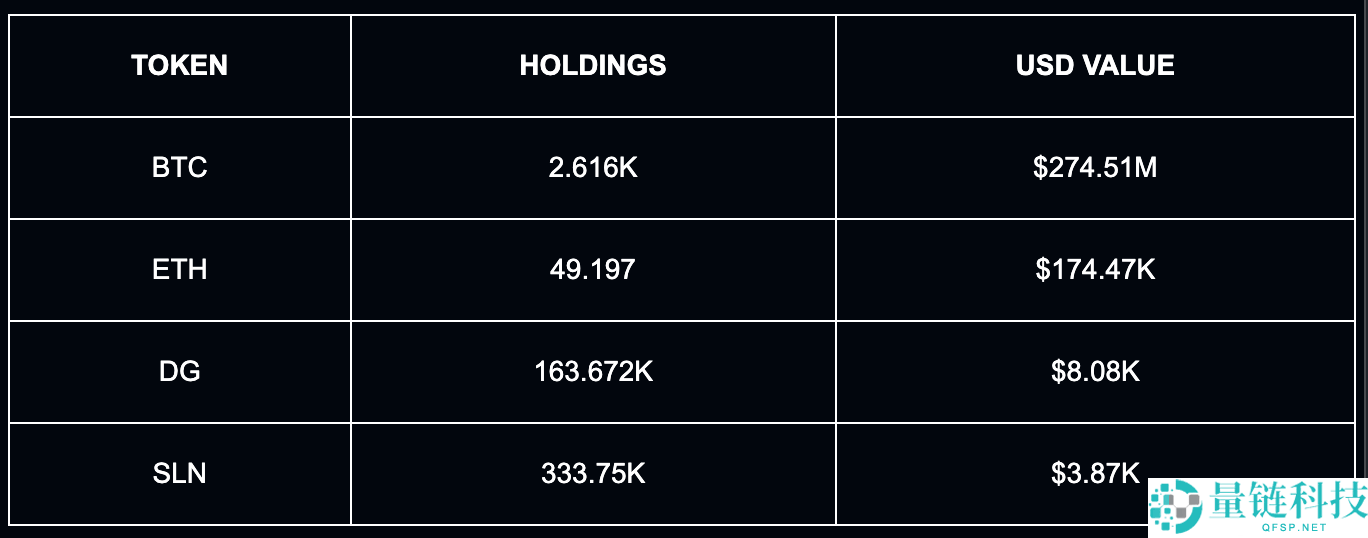This screenshot has width=1368, height=538.
Task: Click the $3.87K USD value
Action: [1095, 473]
